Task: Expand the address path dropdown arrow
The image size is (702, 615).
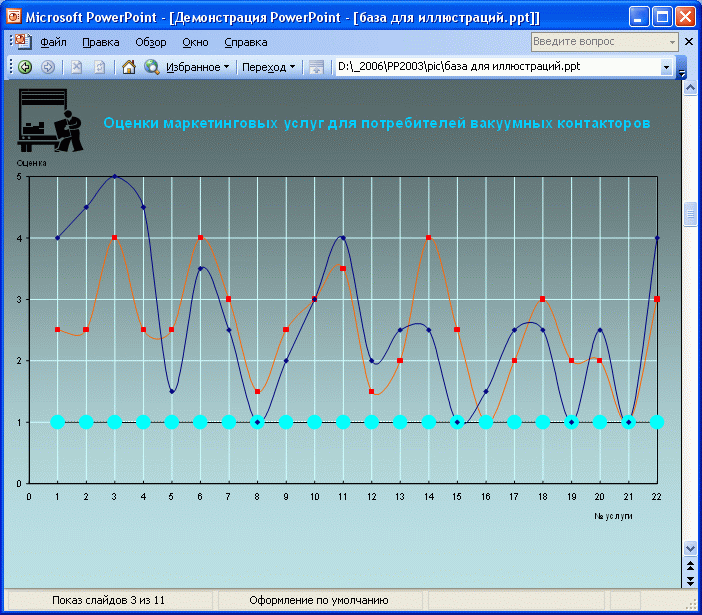Action: (666, 67)
